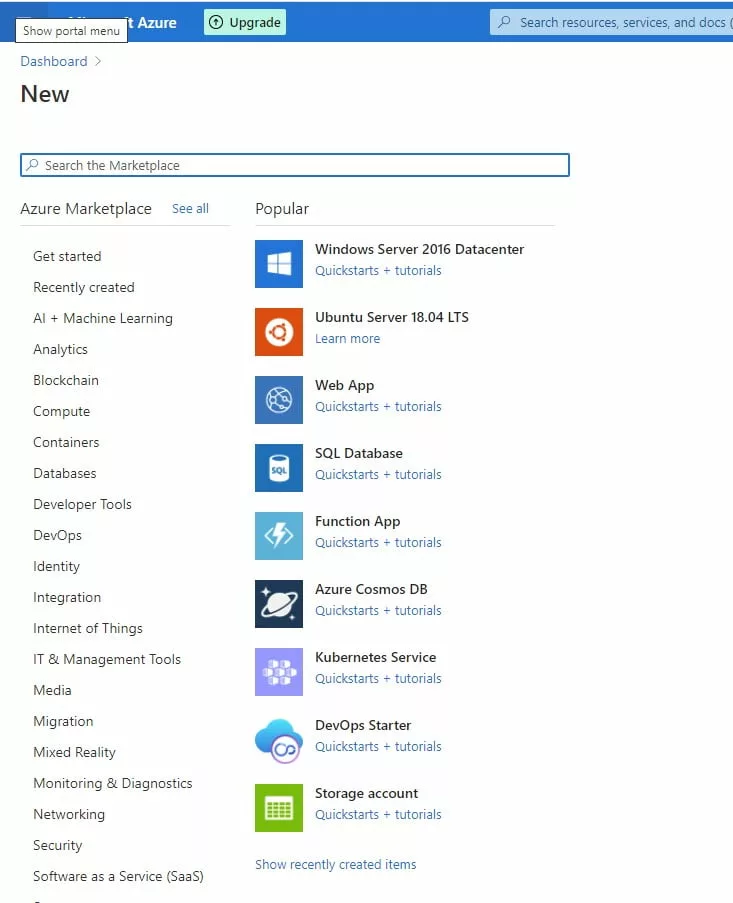The height and width of the screenshot is (903, 733).
Task: Go back via Dashboard breadcrumb
Action: pos(54,61)
